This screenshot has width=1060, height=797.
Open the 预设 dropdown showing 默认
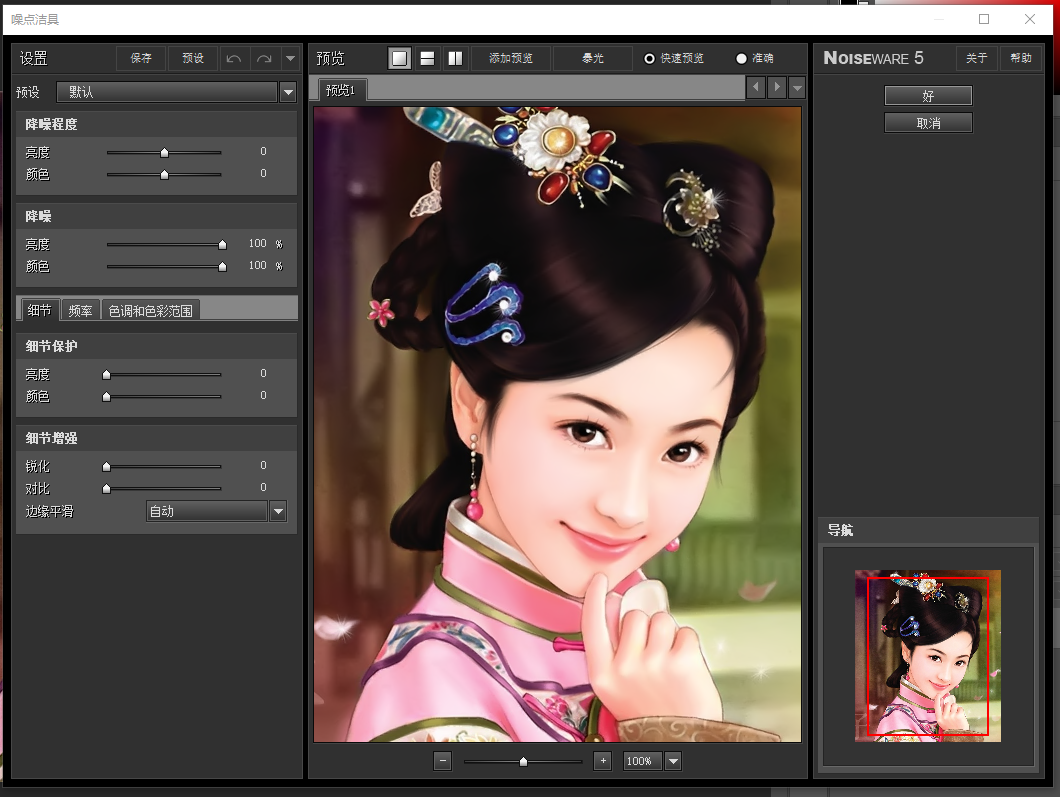pyautogui.click(x=176, y=91)
